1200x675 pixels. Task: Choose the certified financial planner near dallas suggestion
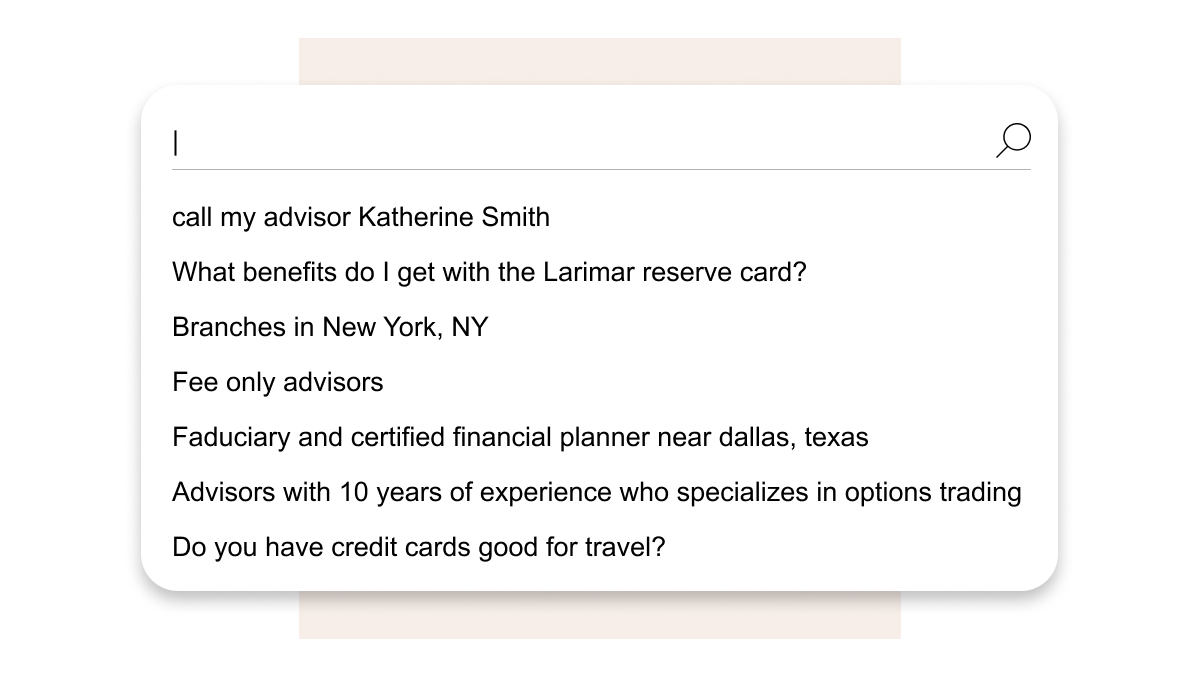[520, 437]
